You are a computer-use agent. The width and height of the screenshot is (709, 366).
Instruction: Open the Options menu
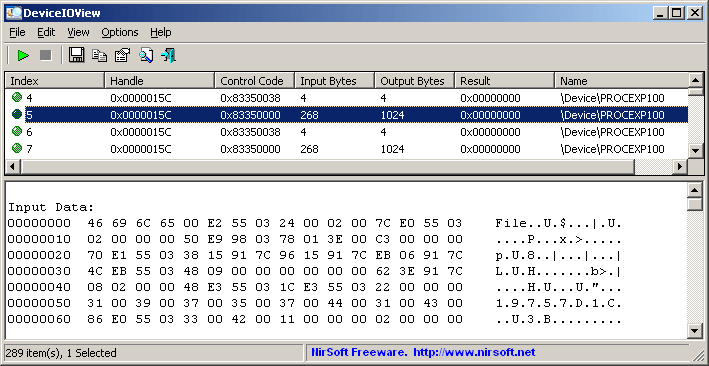pos(120,33)
